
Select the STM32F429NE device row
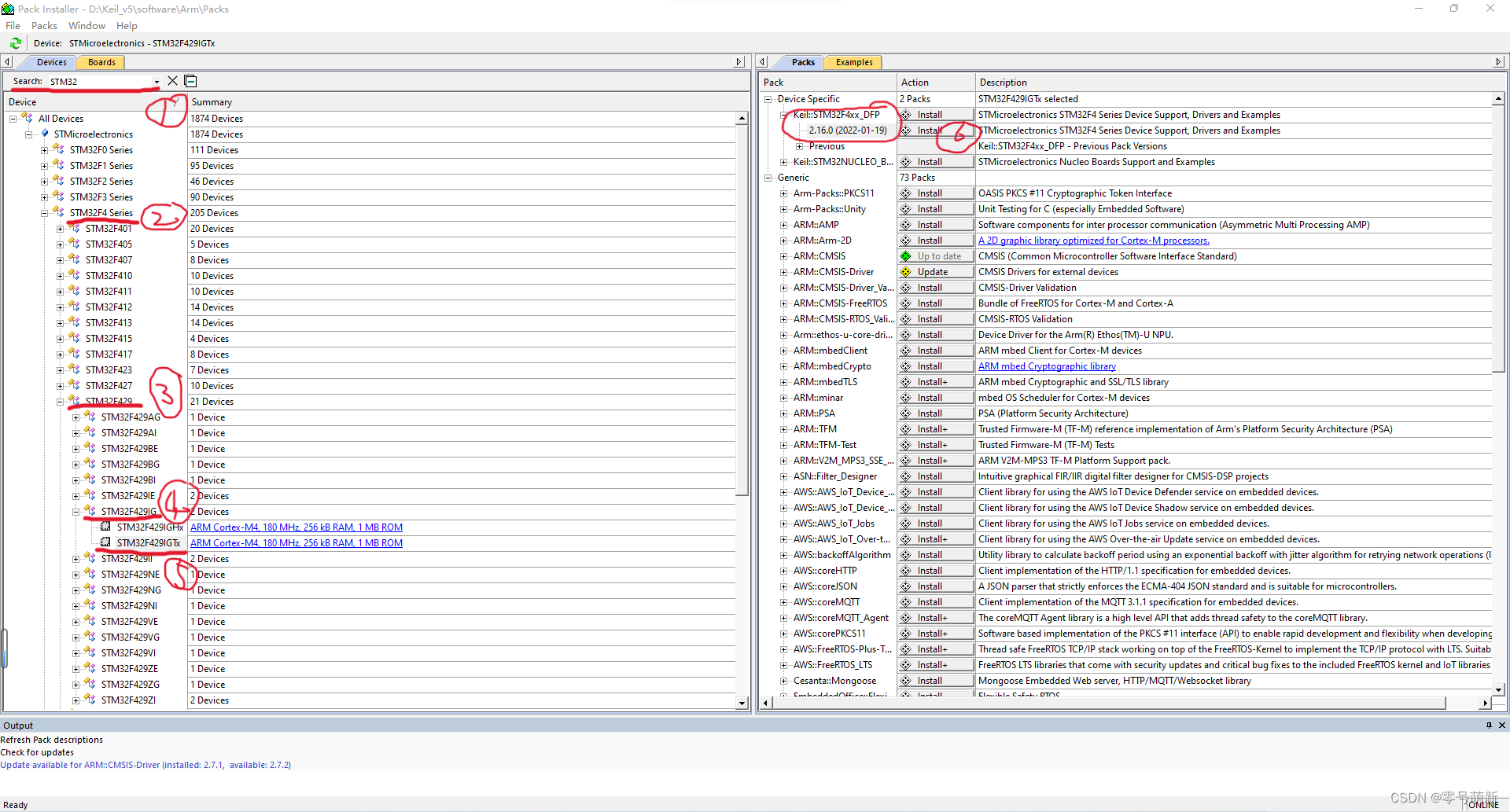[x=131, y=575]
